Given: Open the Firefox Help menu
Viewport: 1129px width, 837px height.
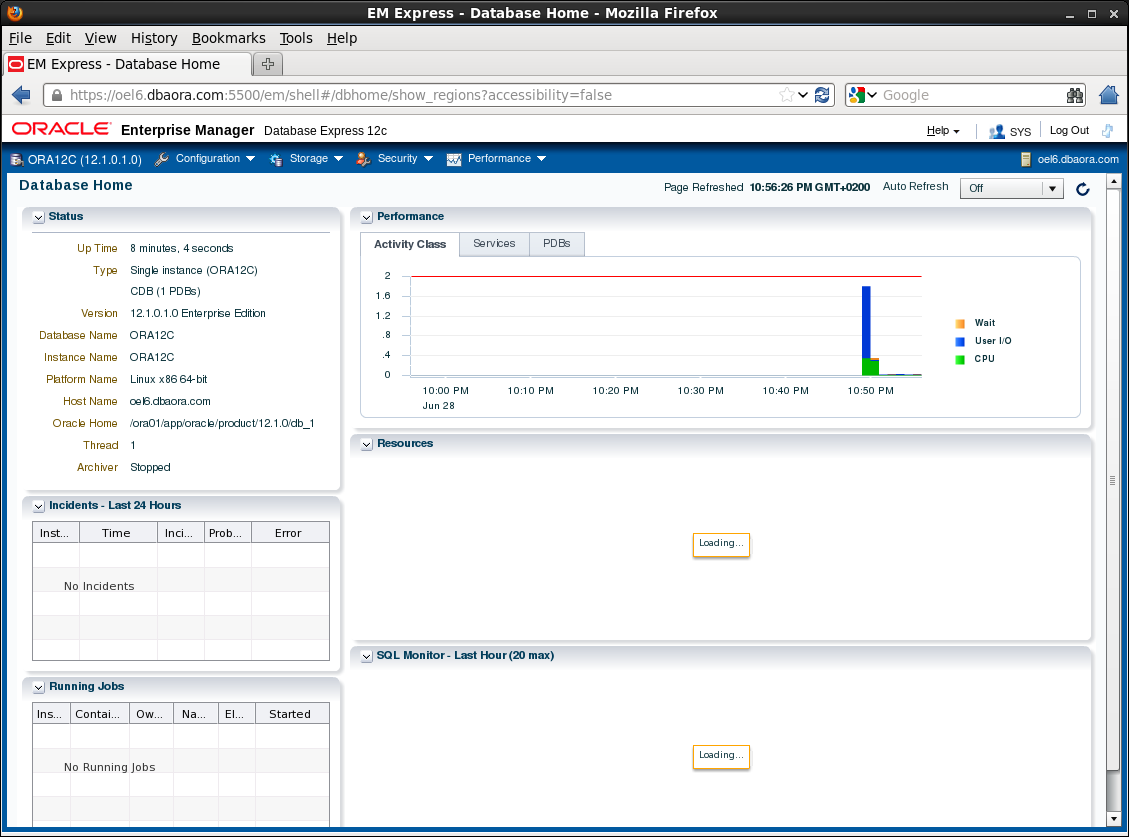Looking at the screenshot, I should click(342, 38).
